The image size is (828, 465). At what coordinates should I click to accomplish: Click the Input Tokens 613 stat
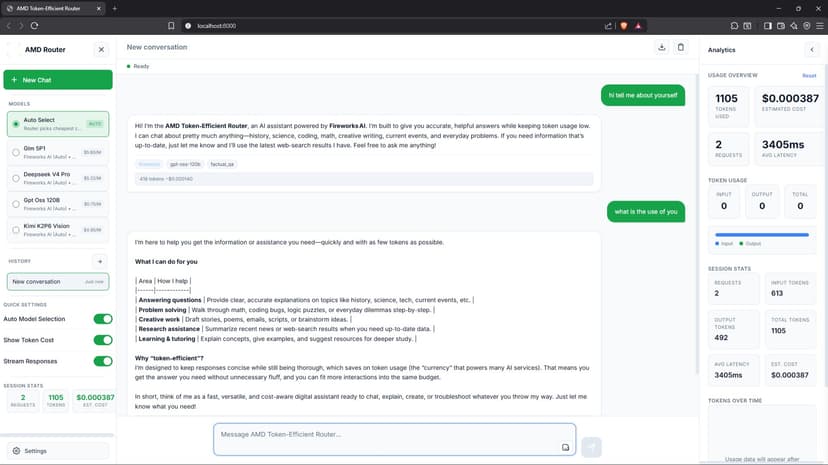[x=790, y=288]
